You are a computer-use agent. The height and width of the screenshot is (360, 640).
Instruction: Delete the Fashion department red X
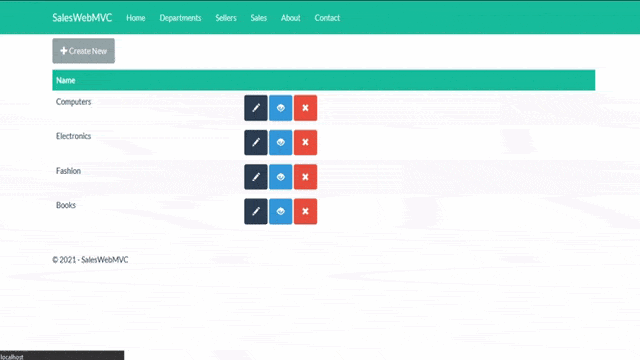[305, 177]
